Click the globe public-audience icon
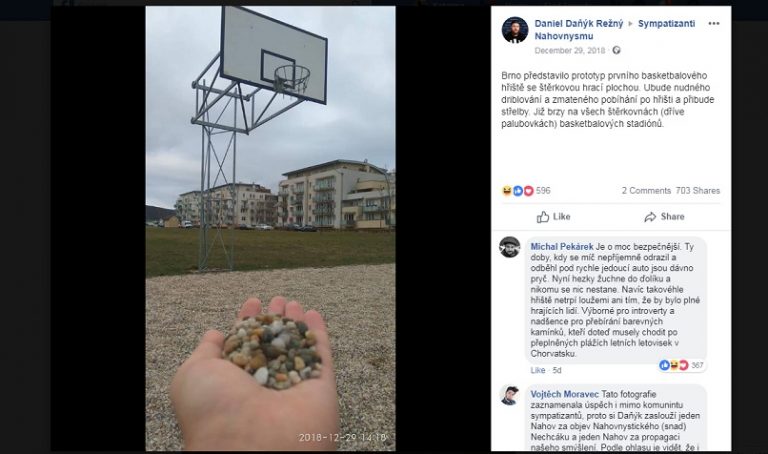Viewport: 768px width, 454px height. 616,50
